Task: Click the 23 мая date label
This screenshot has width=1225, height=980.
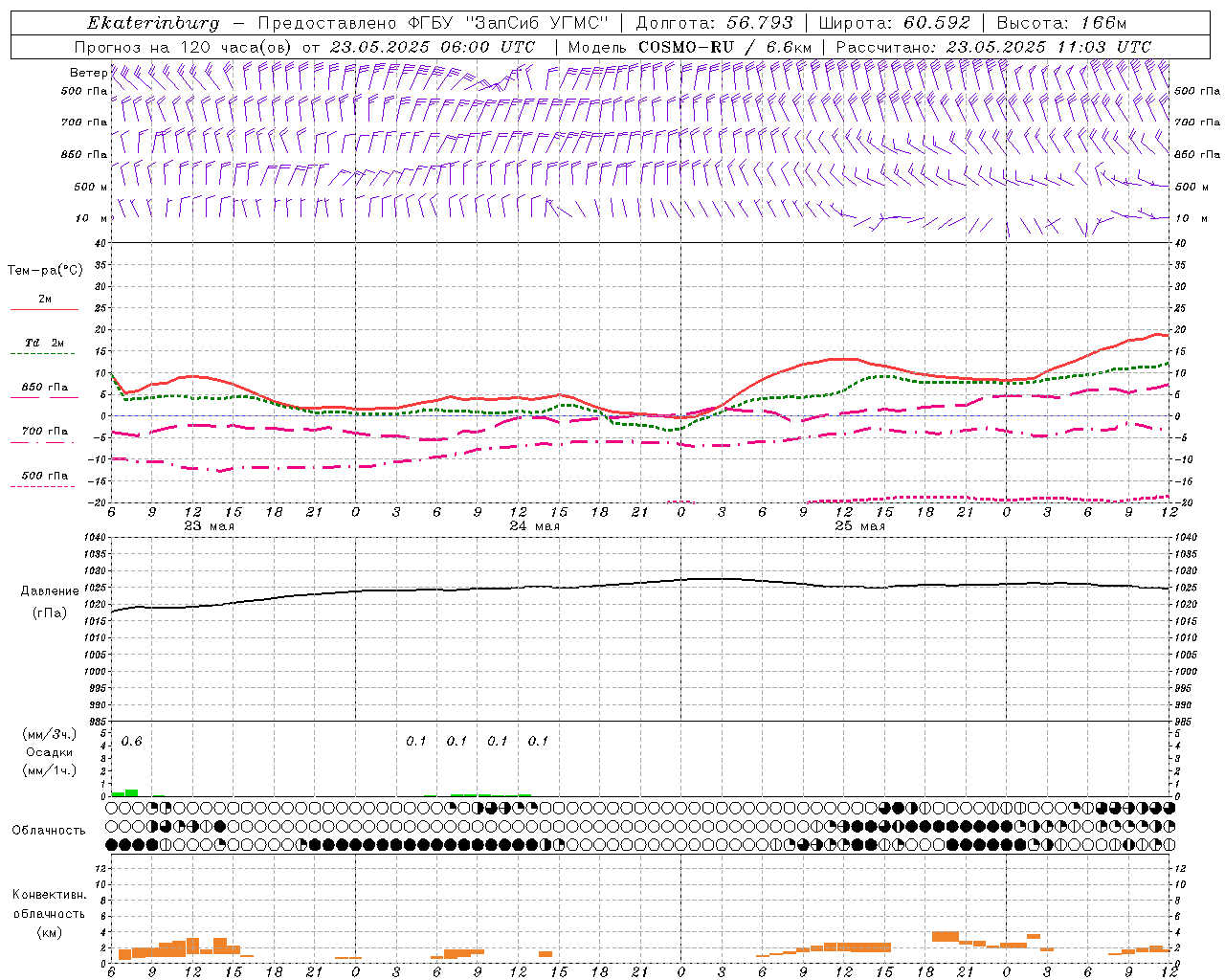Action: point(210,526)
